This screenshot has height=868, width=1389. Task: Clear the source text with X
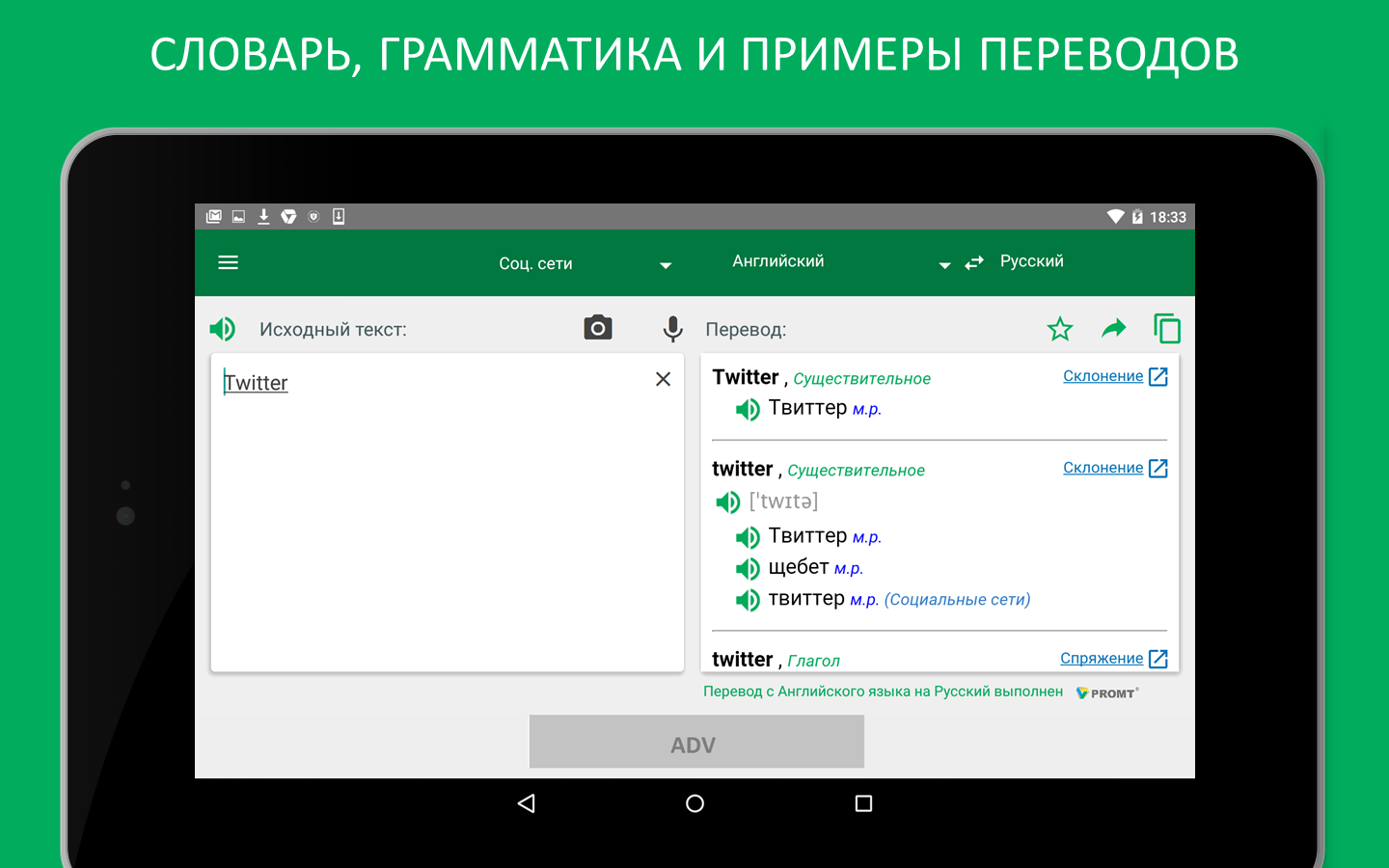[663, 379]
